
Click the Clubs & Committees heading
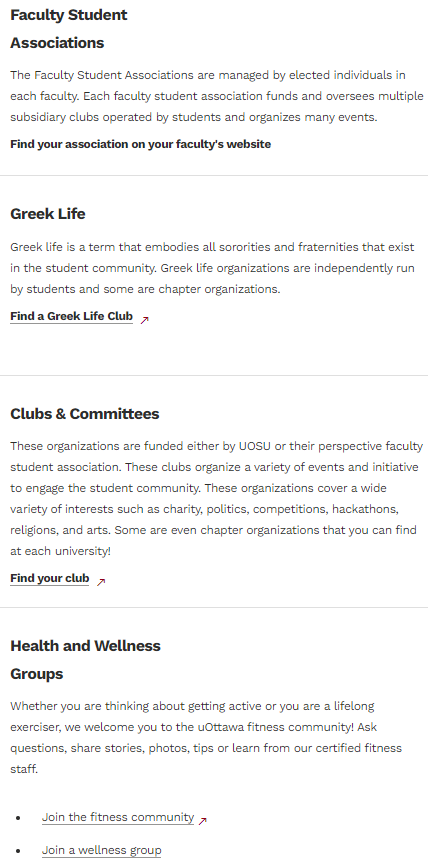[85, 414]
